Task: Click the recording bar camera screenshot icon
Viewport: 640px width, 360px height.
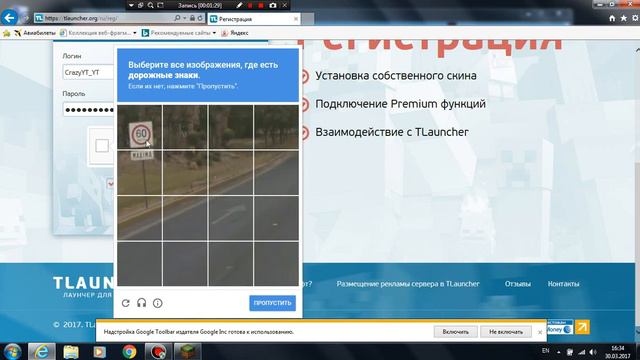Action: coord(273,5)
